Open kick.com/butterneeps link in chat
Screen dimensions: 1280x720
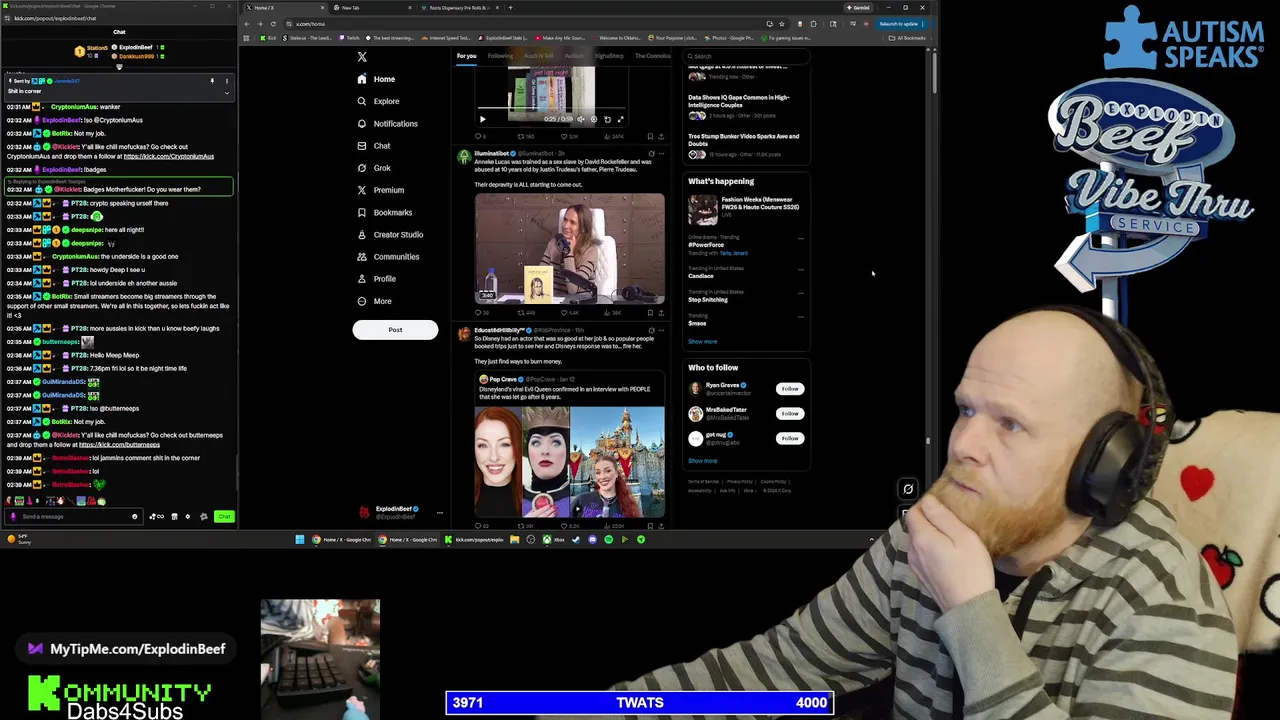click(119, 445)
